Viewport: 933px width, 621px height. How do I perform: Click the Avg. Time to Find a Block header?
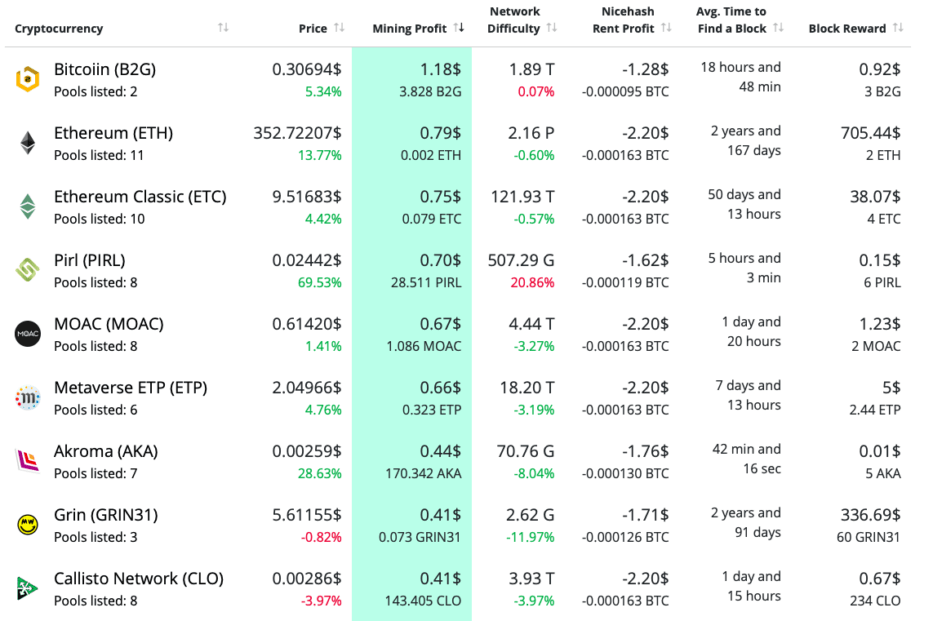[731, 20]
